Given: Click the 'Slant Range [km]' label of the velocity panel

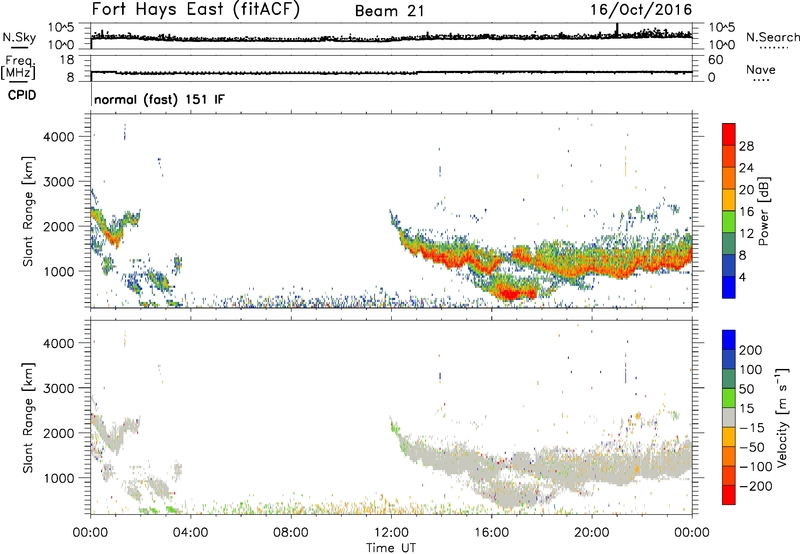Looking at the screenshot, I should tap(28, 417).
